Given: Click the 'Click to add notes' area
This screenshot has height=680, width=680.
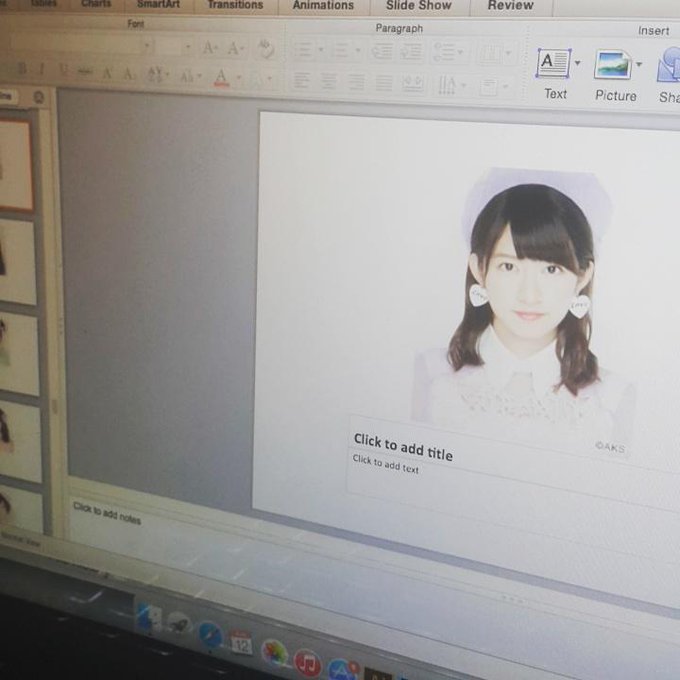Looking at the screenshot, I should pyautogui.click(x=107, y=513).
